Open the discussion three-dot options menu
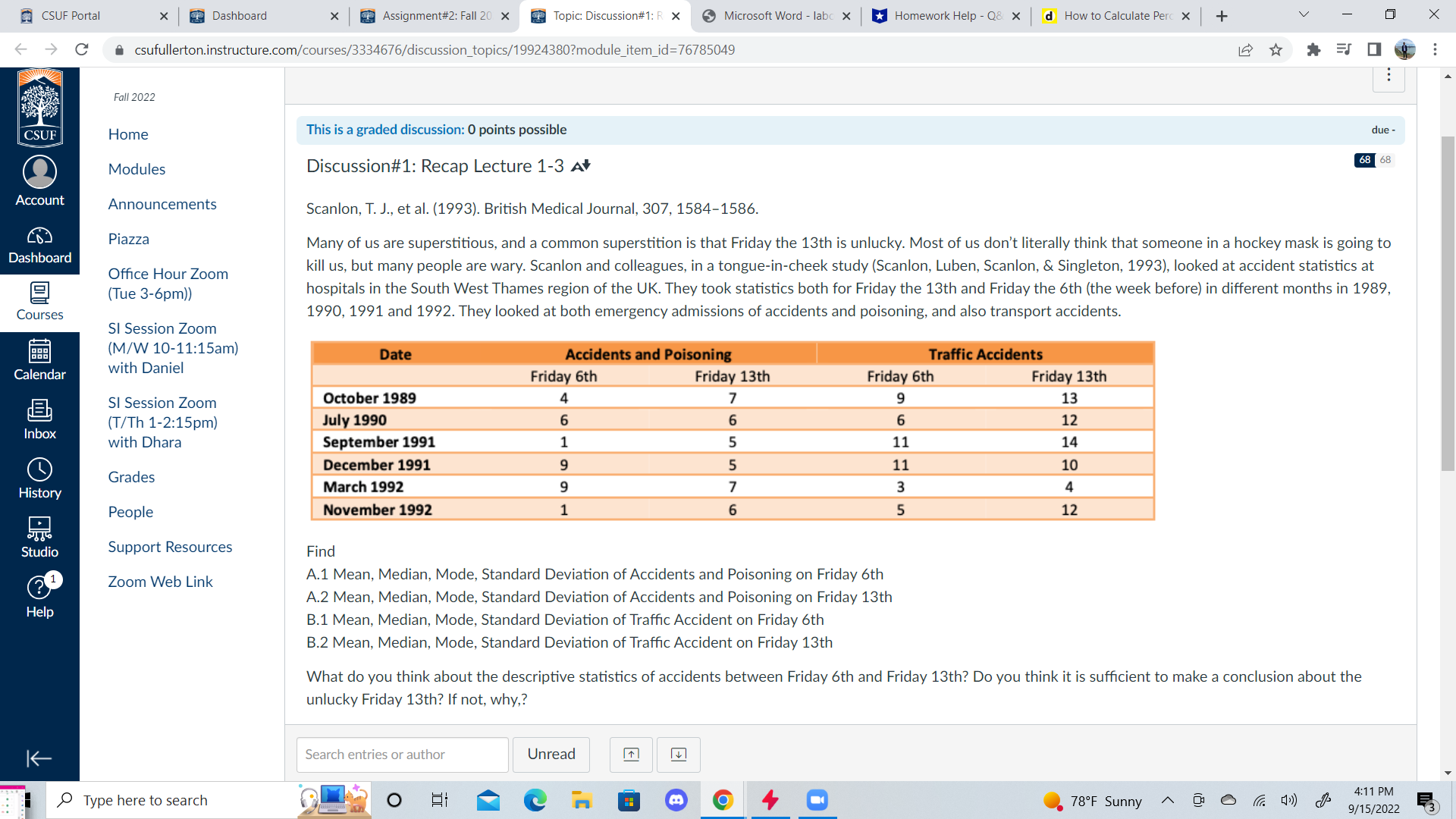Screen dimensions: 1456x819 click(1389, 75)
